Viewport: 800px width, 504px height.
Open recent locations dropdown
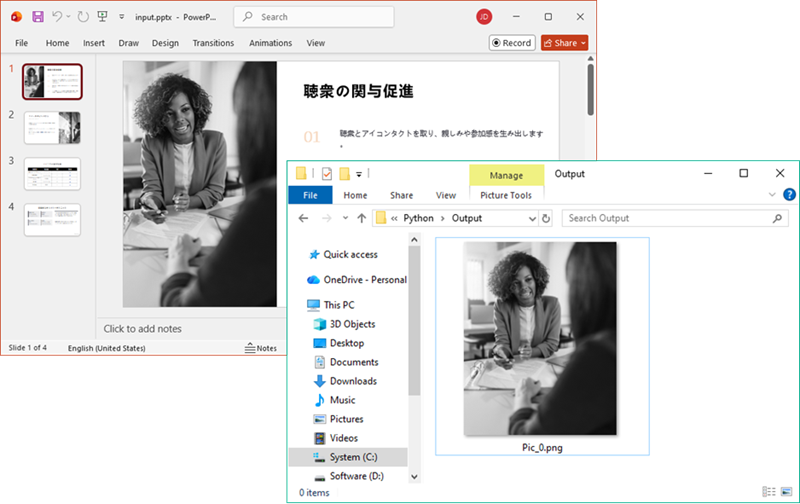[x=345, y=218]
